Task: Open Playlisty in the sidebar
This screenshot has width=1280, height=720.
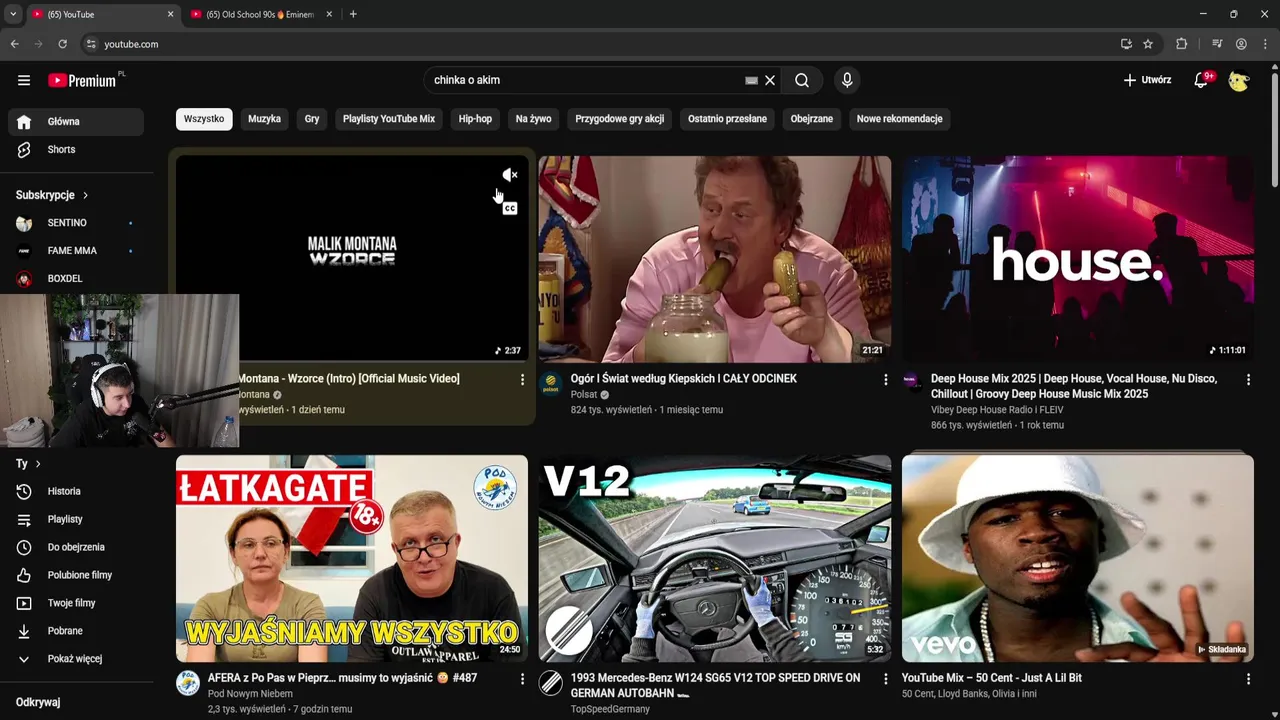Action: click(76, 519)
